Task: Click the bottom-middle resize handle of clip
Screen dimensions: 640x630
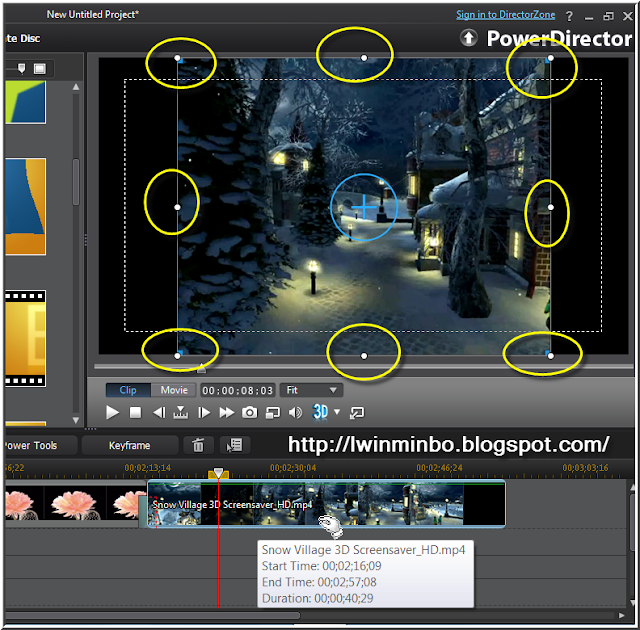Action: [364, 356]
